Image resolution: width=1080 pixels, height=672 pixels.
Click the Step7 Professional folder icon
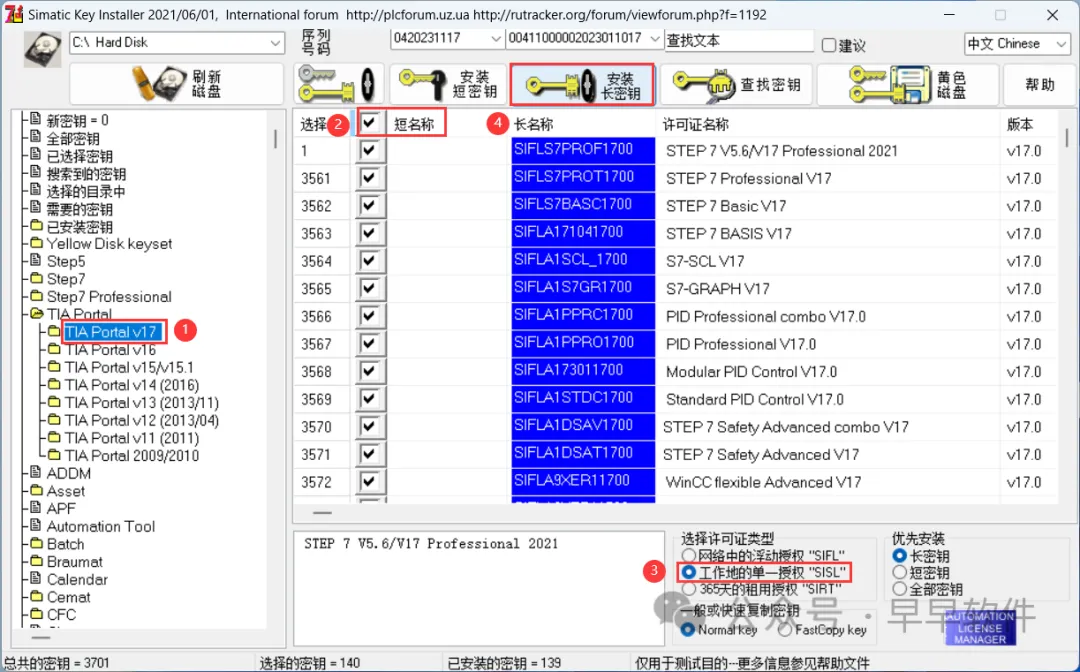click(37, 296)
